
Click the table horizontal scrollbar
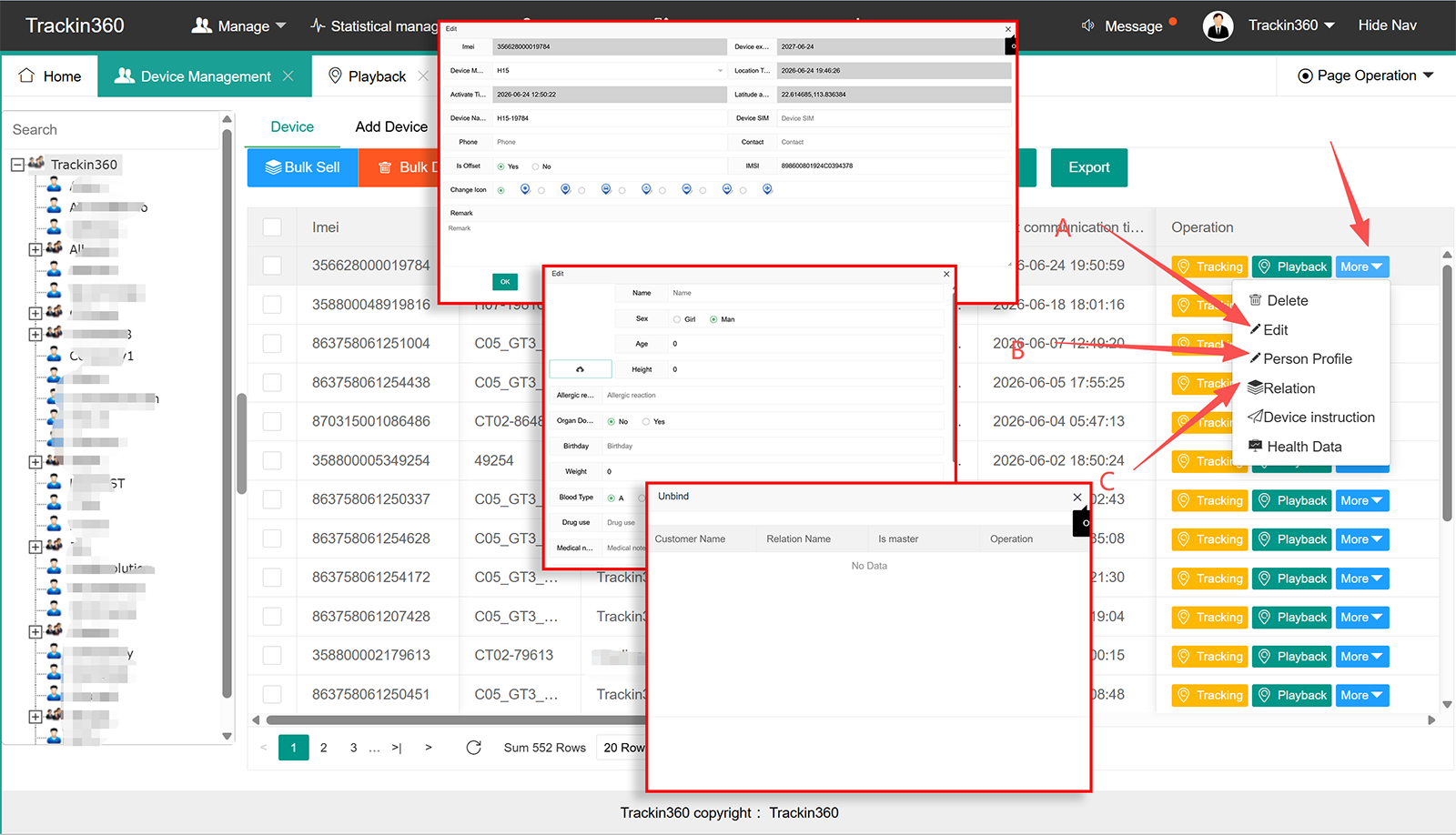click(455, 719)
